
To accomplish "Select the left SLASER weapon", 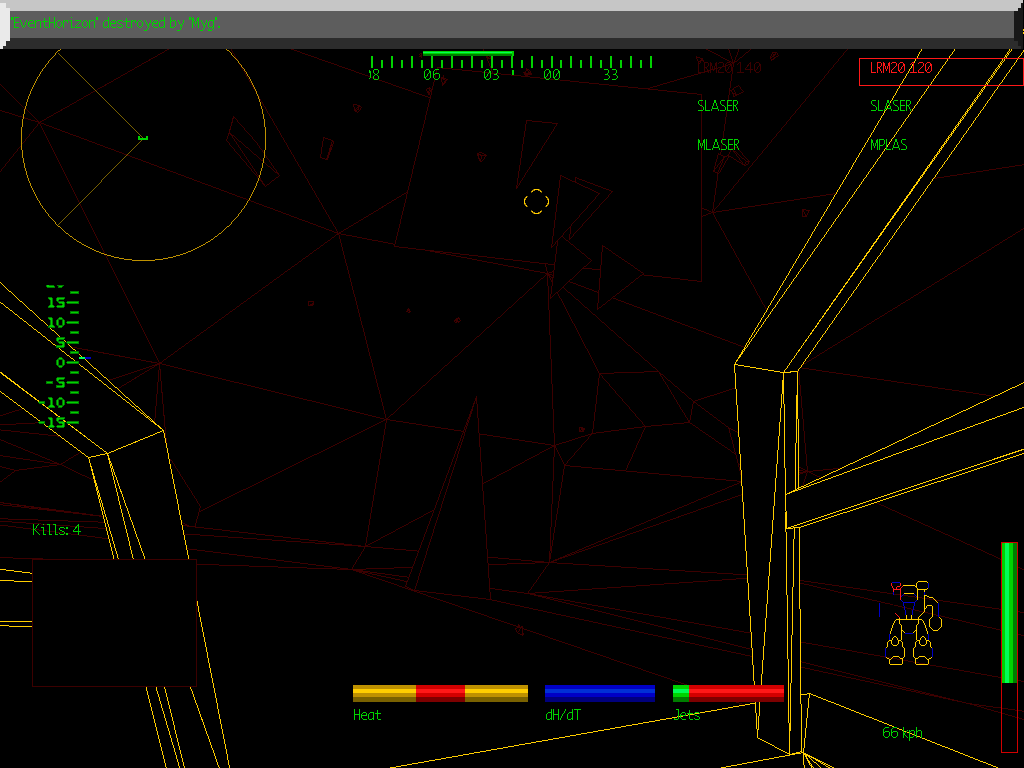I will pos(718,106).
